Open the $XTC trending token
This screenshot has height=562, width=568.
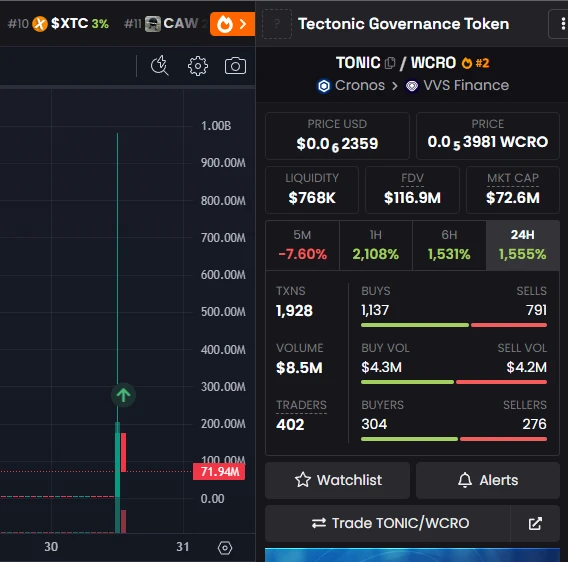click(x=58, y=24)
